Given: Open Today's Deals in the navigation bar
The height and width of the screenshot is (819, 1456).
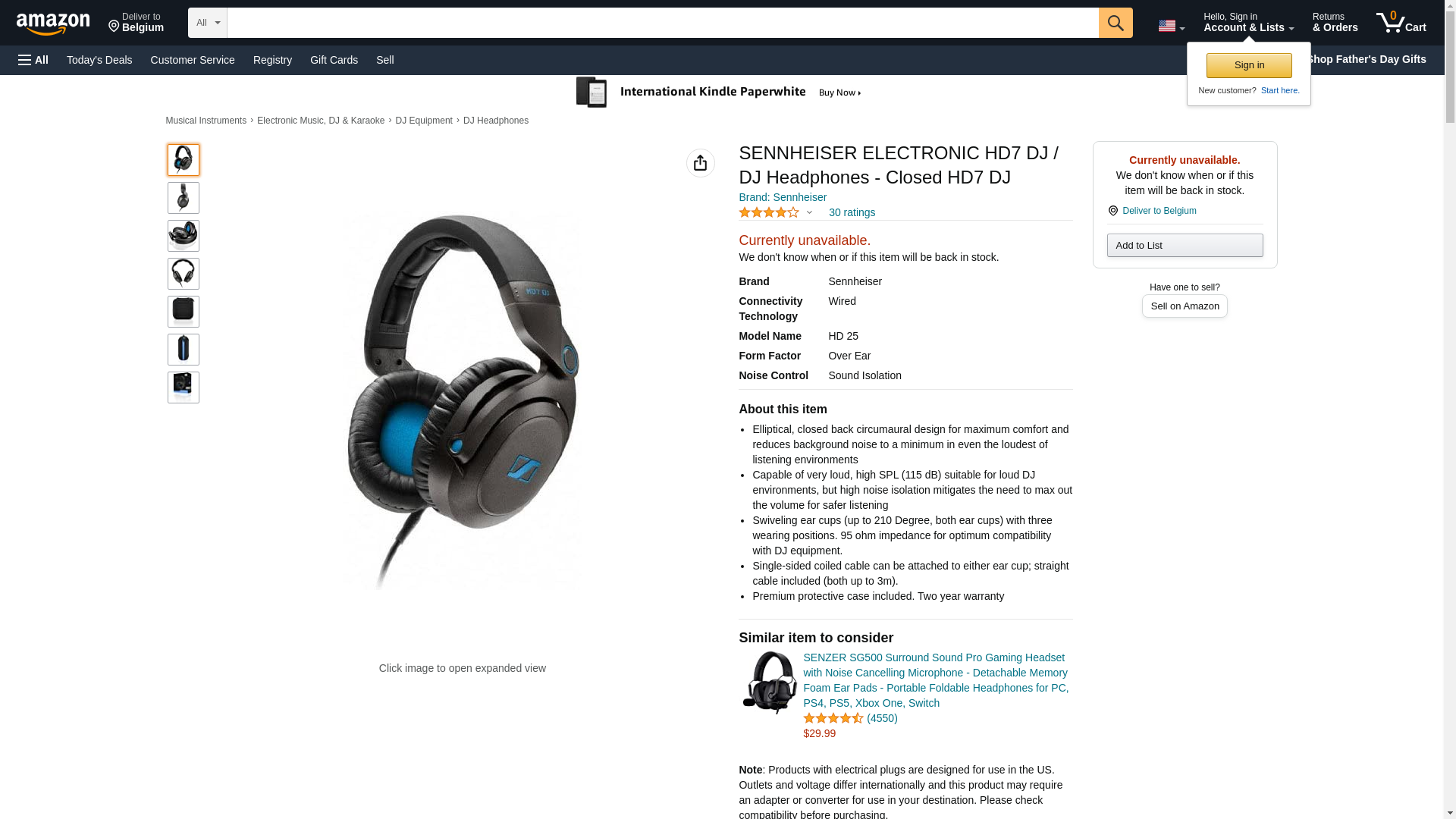Looking at the screenshot, I should tap(99, 60).
